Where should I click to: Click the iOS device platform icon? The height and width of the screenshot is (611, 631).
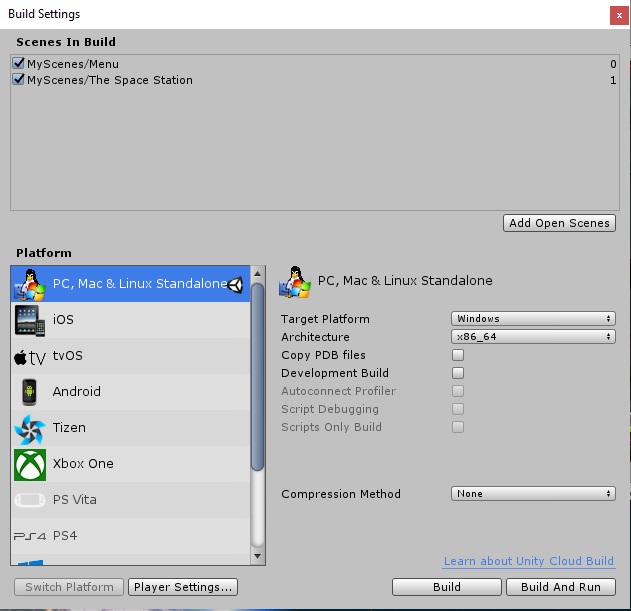click(30, 320)
